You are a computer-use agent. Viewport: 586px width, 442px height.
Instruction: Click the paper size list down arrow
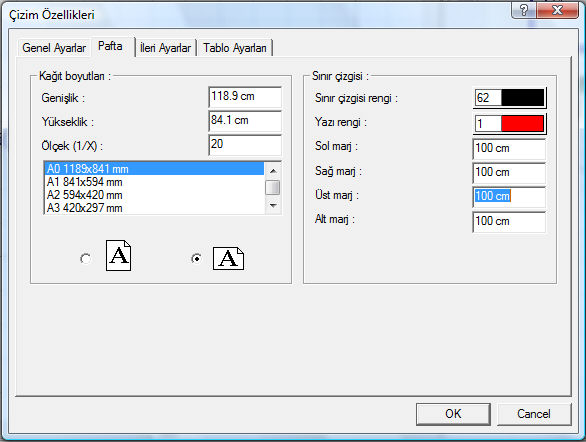tap(273, 205)
